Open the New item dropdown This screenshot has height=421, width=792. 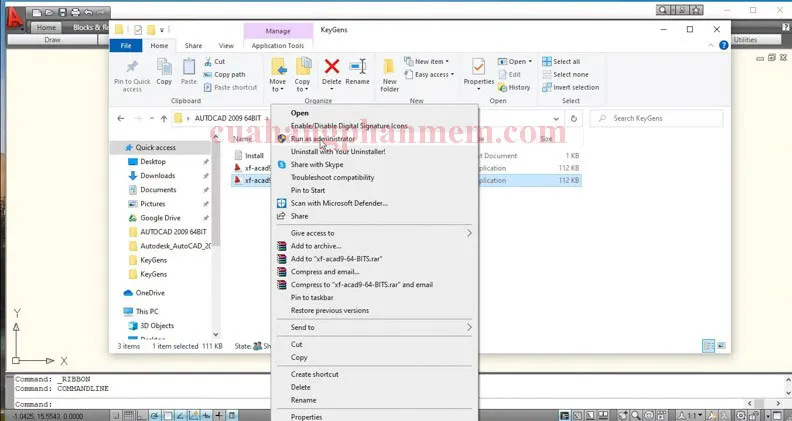(x=426, y=62)
